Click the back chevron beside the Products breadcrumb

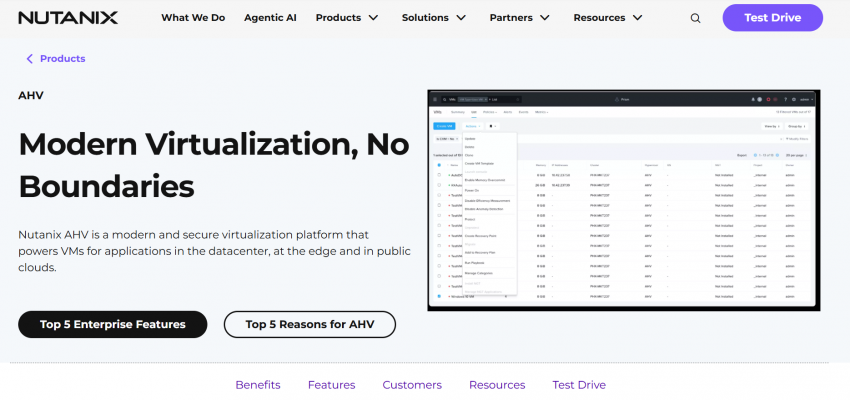(29, 59)
